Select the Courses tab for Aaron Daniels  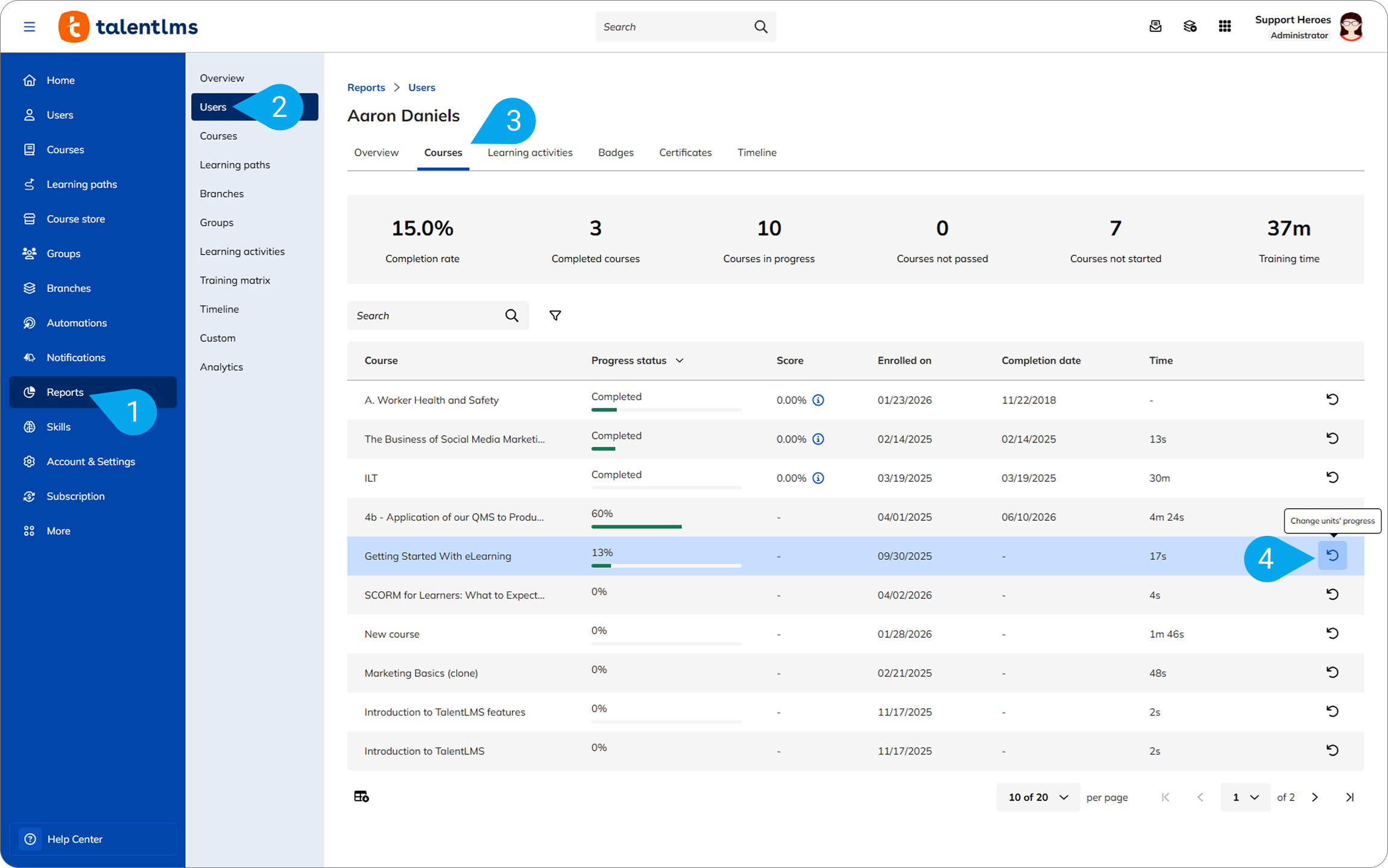coord(443,153)
